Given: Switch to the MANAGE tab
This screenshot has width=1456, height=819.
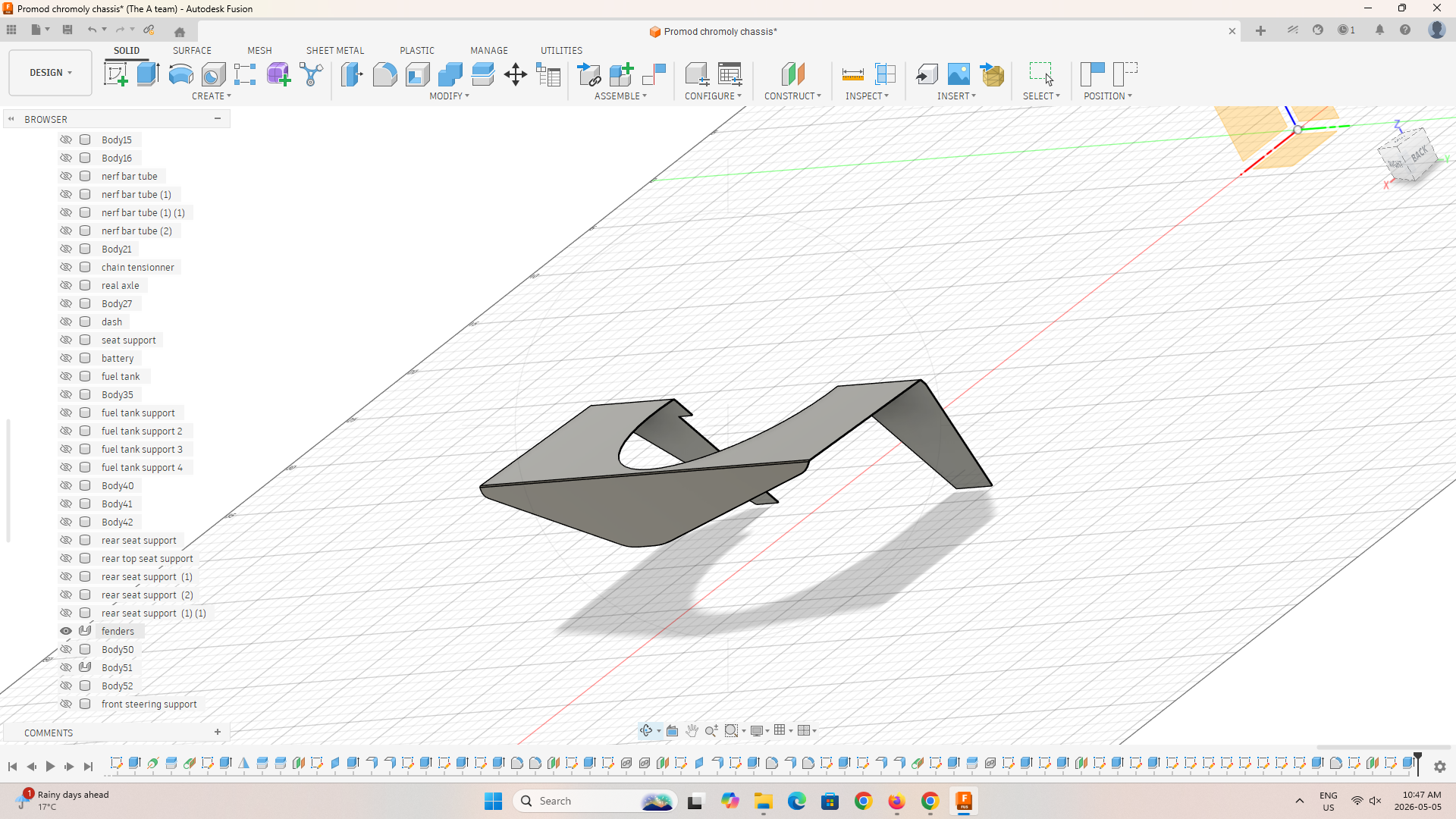Looking at the screenshot, I should pyautogui.click(x=489, y=51).
